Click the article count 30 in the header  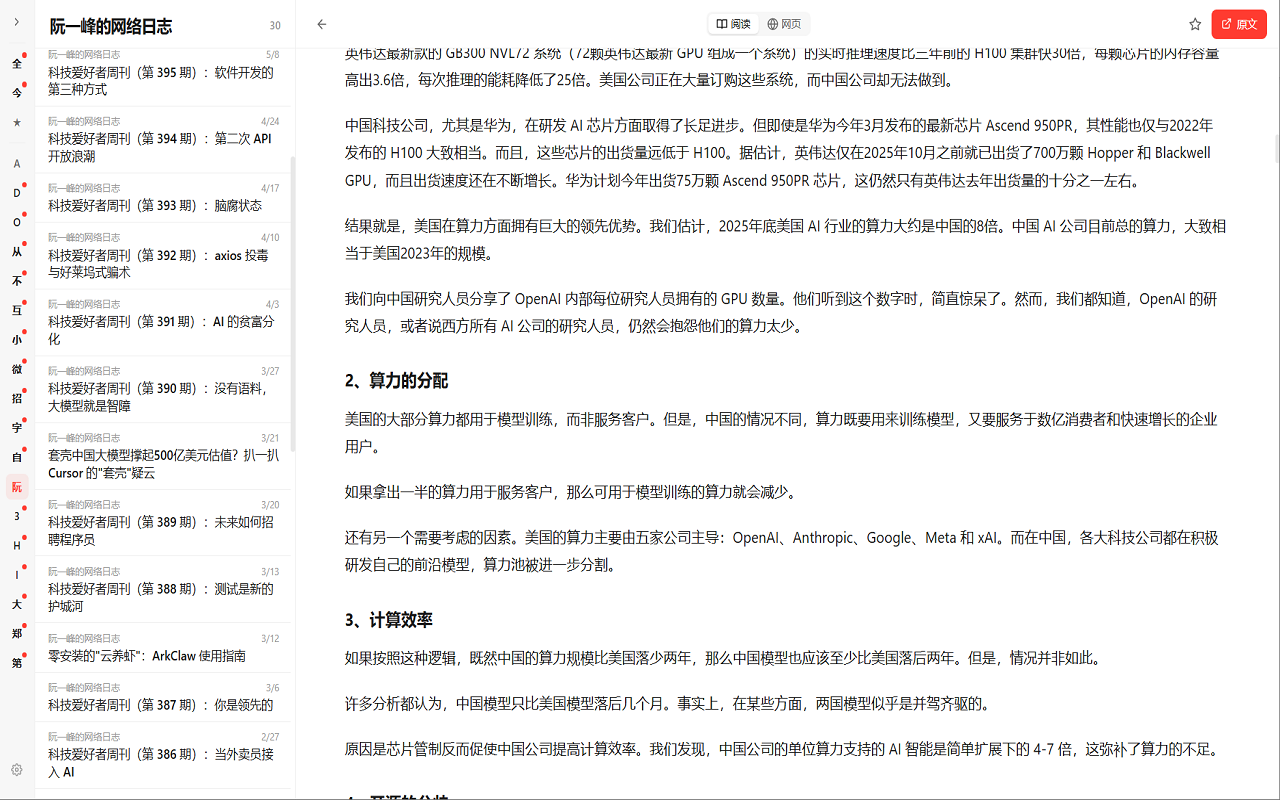[275, 26]
